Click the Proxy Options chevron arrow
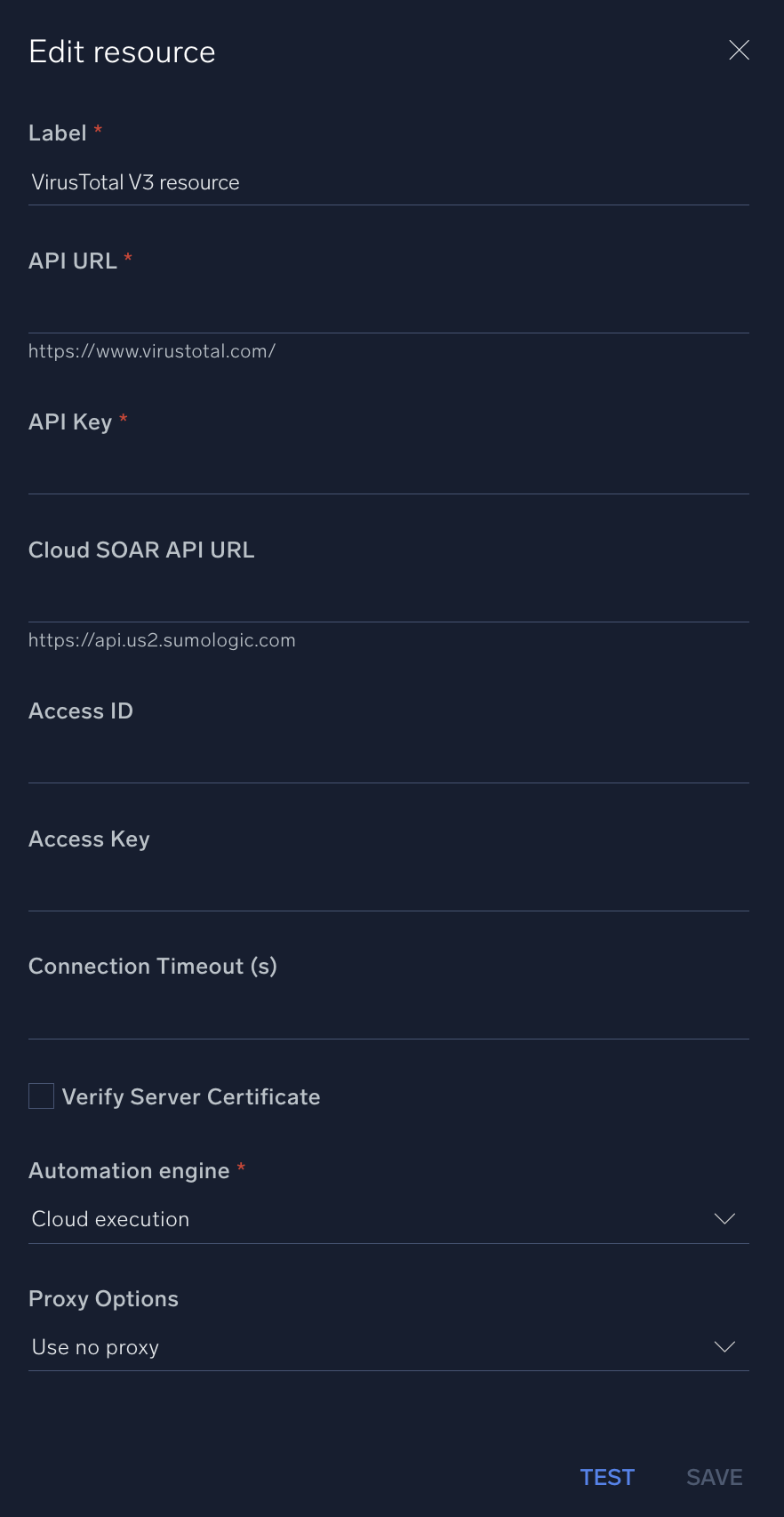 click(x=724, y=1347)
